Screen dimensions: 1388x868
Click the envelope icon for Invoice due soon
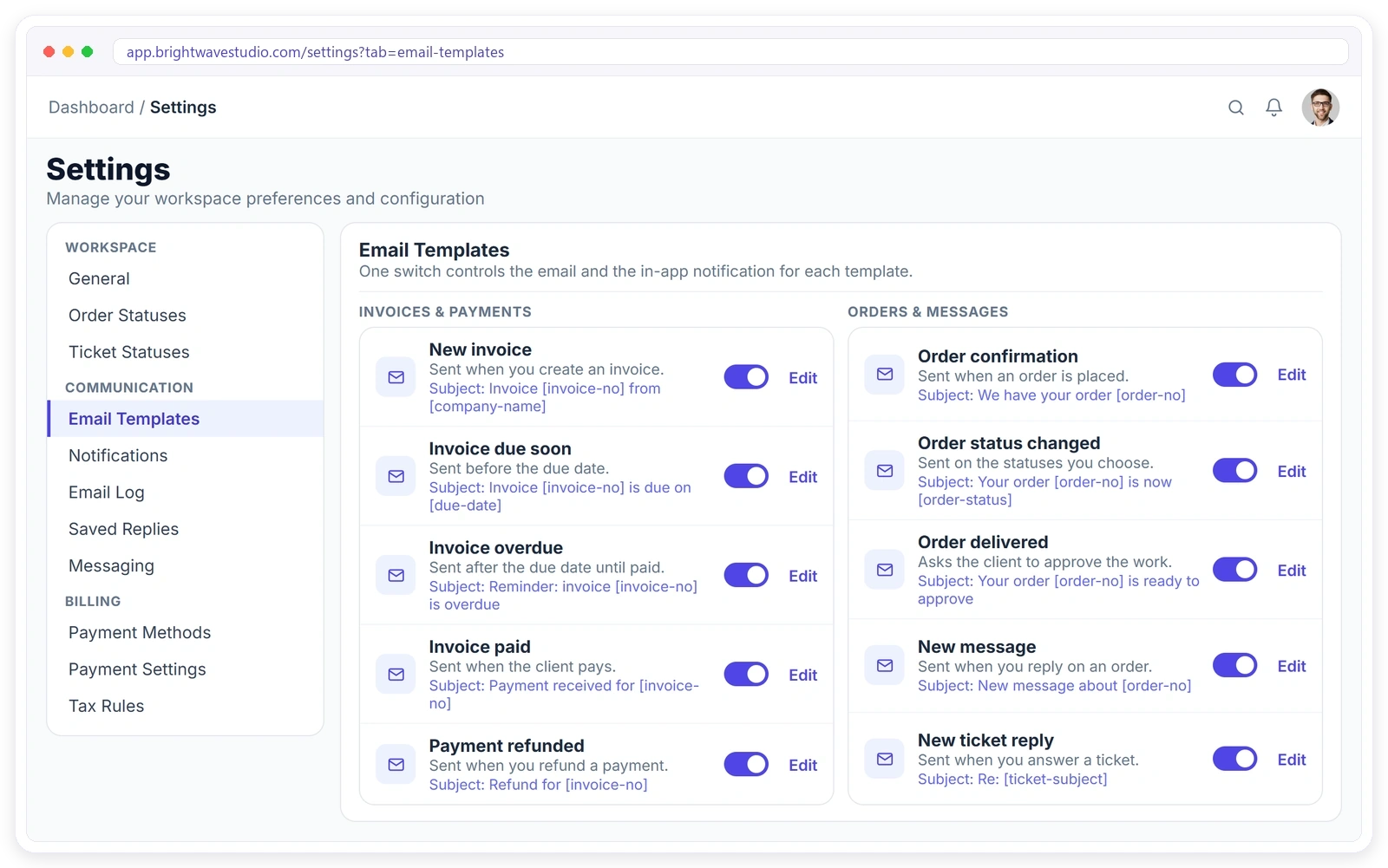click(396, 476)
